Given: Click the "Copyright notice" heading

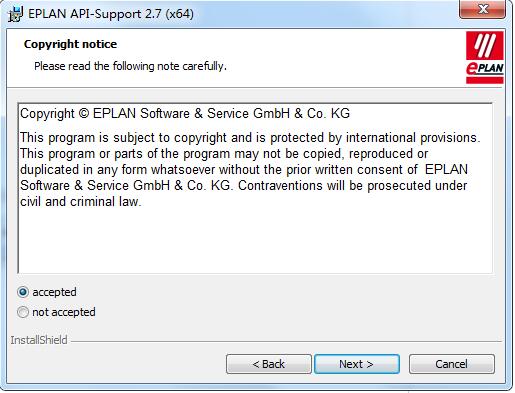Looking at the screenshot, I should (x=70, y=44).
